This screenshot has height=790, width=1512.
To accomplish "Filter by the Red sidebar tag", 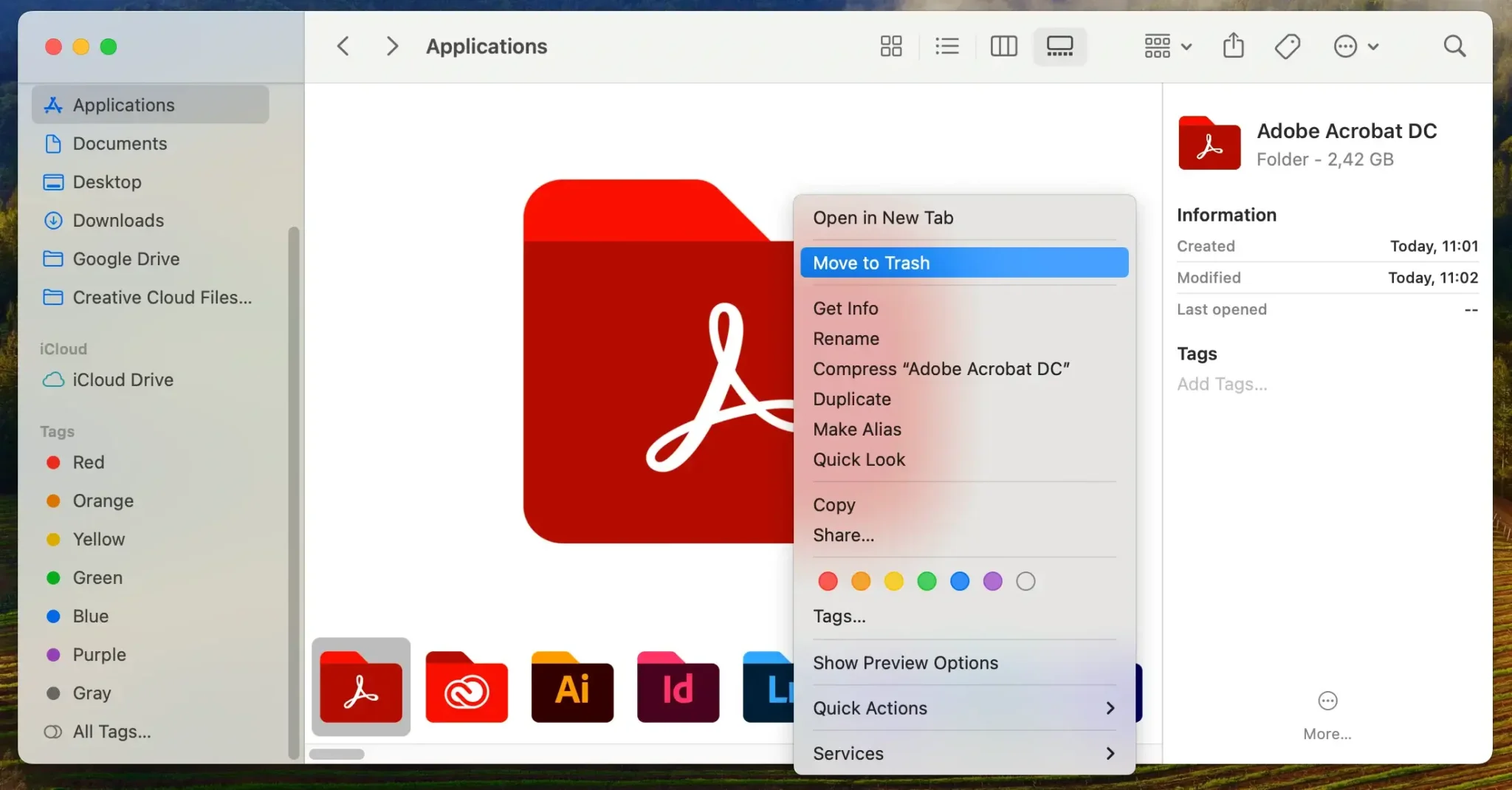I will [151, 462].
